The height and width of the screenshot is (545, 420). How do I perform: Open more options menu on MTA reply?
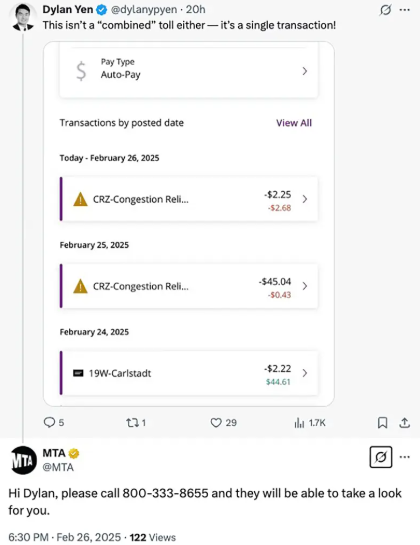coord(404,457)
